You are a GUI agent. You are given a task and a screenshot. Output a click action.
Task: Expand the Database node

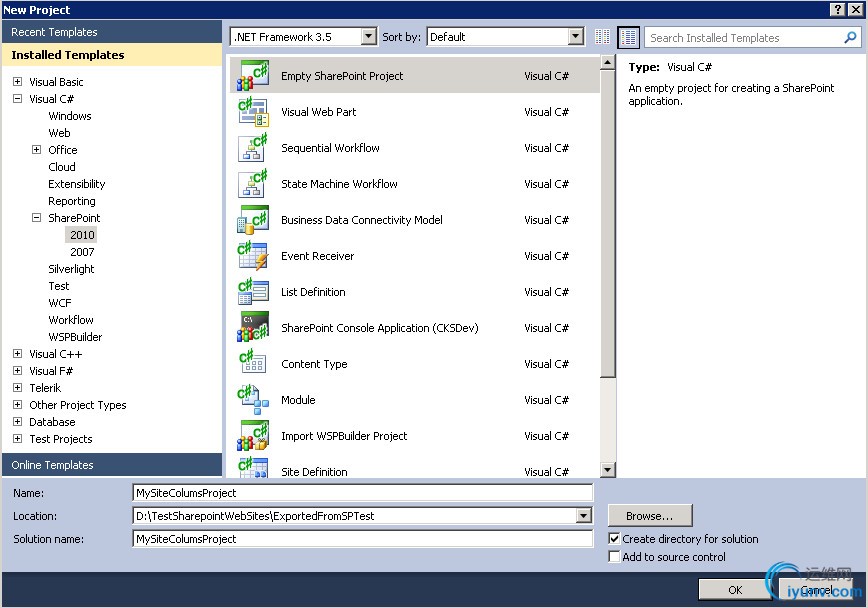(x=18, y=421)
